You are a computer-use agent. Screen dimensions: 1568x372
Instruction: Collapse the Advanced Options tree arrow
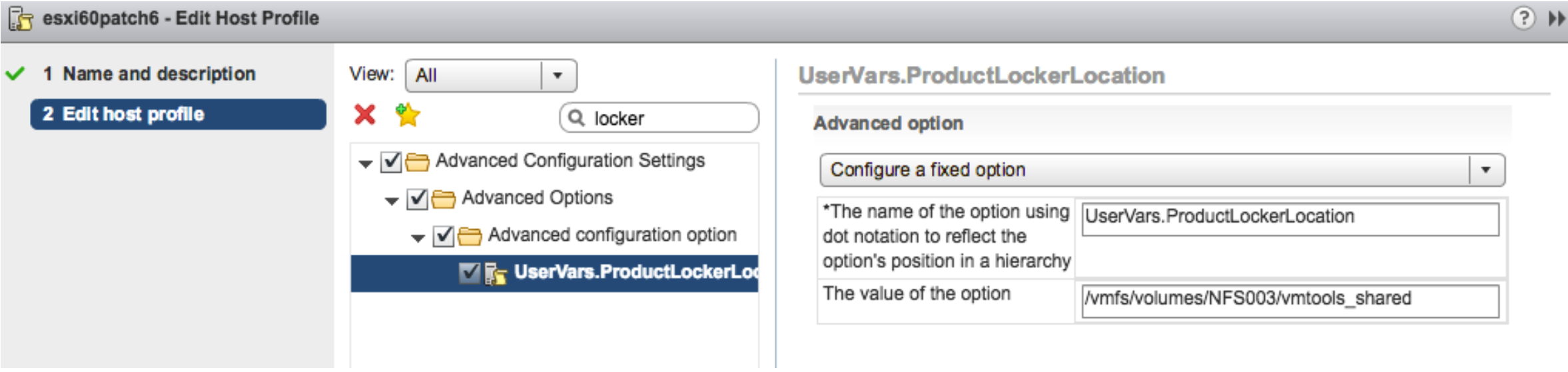pyautogui.click(x=392, y=200)
